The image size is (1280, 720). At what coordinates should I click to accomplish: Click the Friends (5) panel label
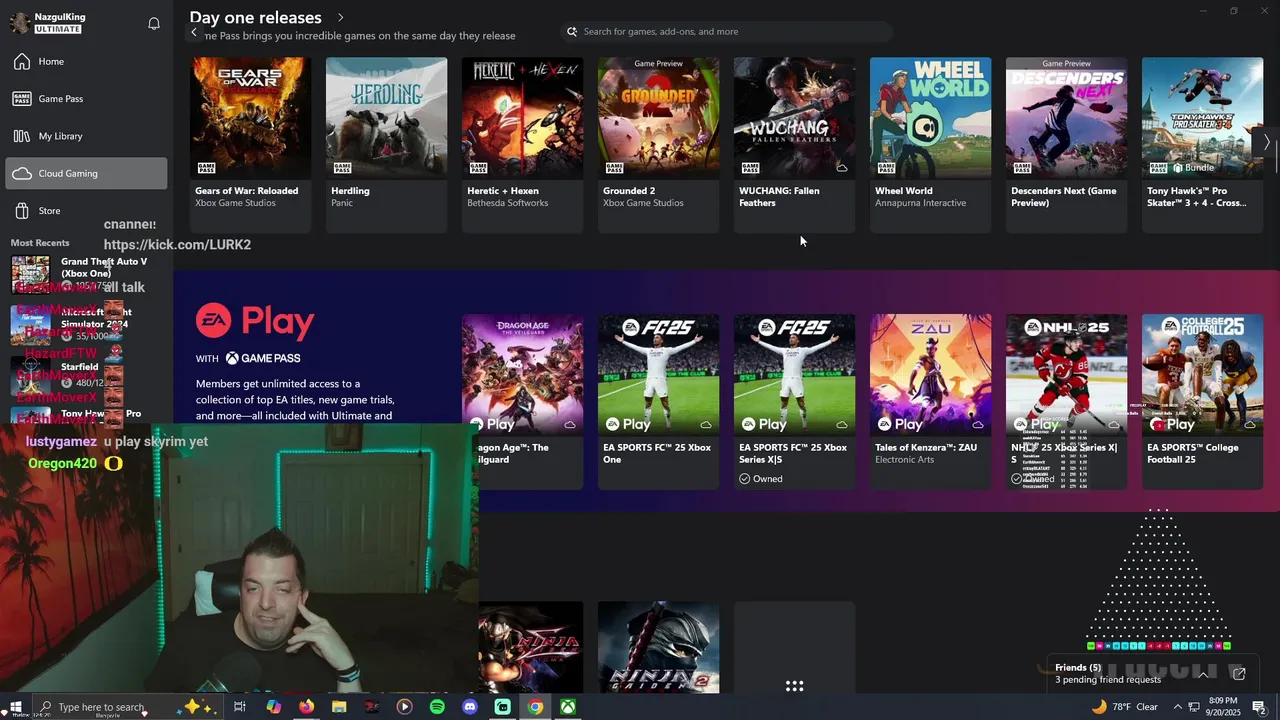(x=1078, y=668)
